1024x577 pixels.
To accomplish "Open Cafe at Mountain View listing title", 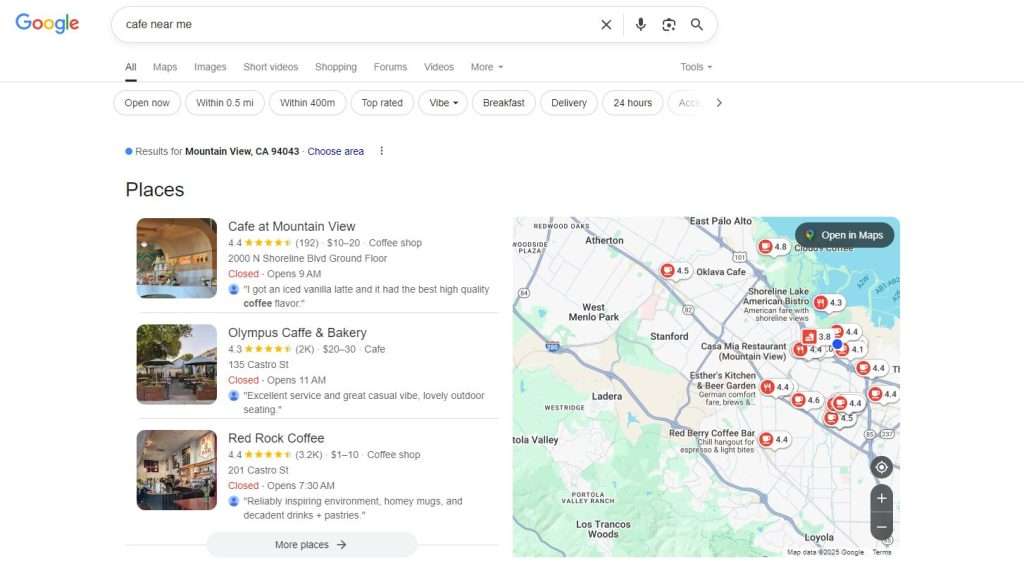I will pyautogui.click(x=291, y=226).
